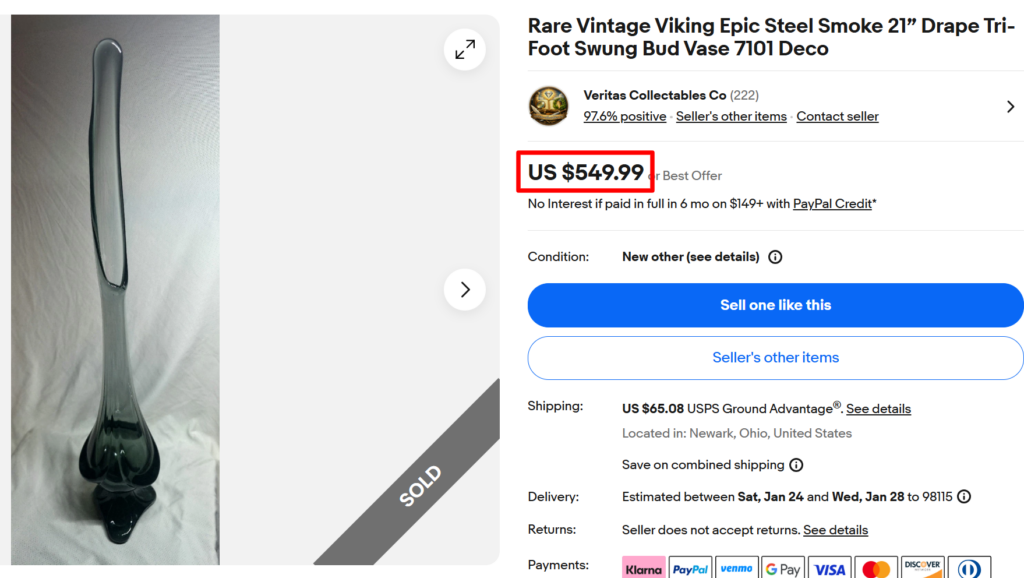1024x578 pixels.
Task: Expand the product image to fullscreen
Action: (464, 49)
